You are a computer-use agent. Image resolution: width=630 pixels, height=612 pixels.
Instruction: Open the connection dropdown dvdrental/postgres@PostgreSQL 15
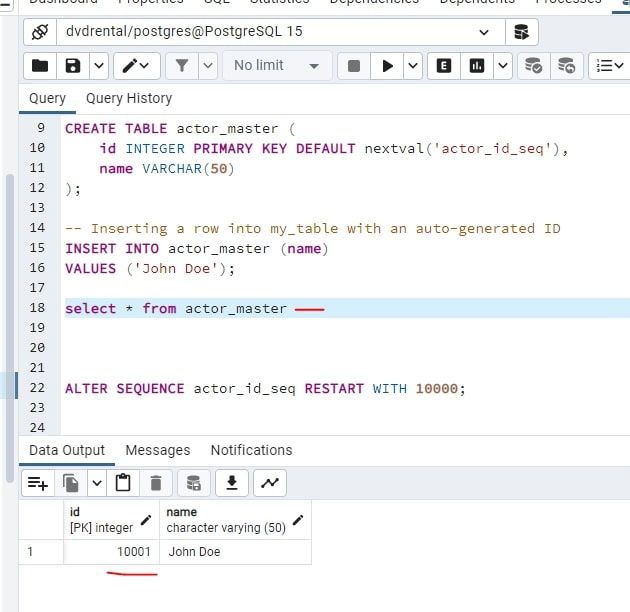[x=280, y=32]
